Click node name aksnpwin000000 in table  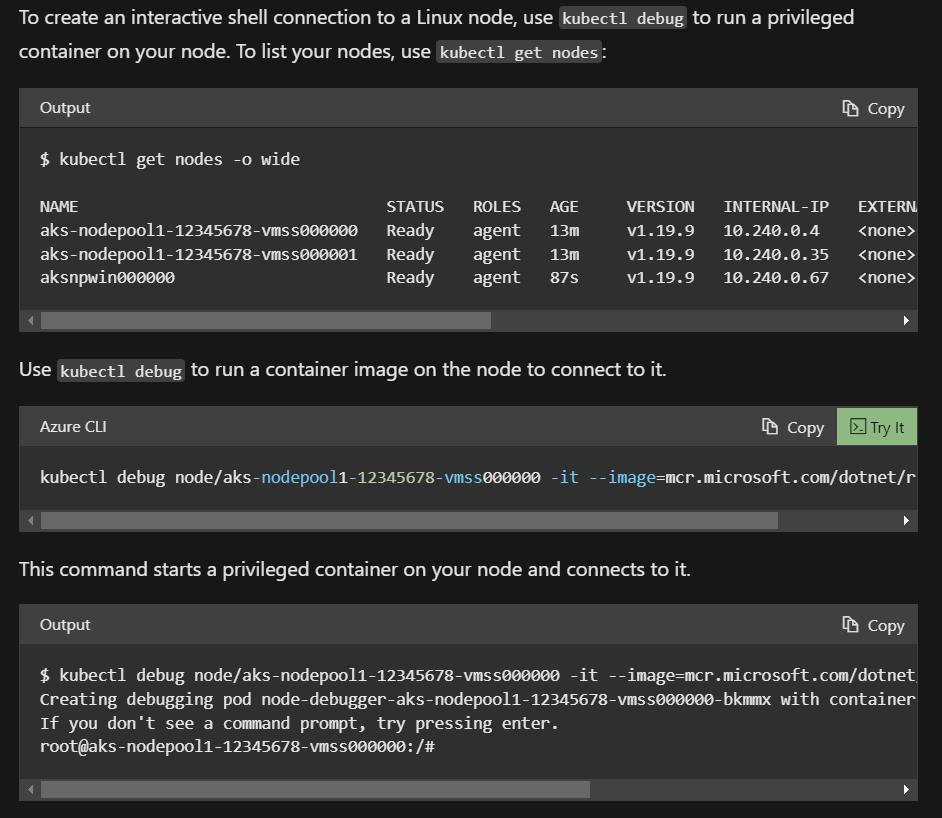108,277
